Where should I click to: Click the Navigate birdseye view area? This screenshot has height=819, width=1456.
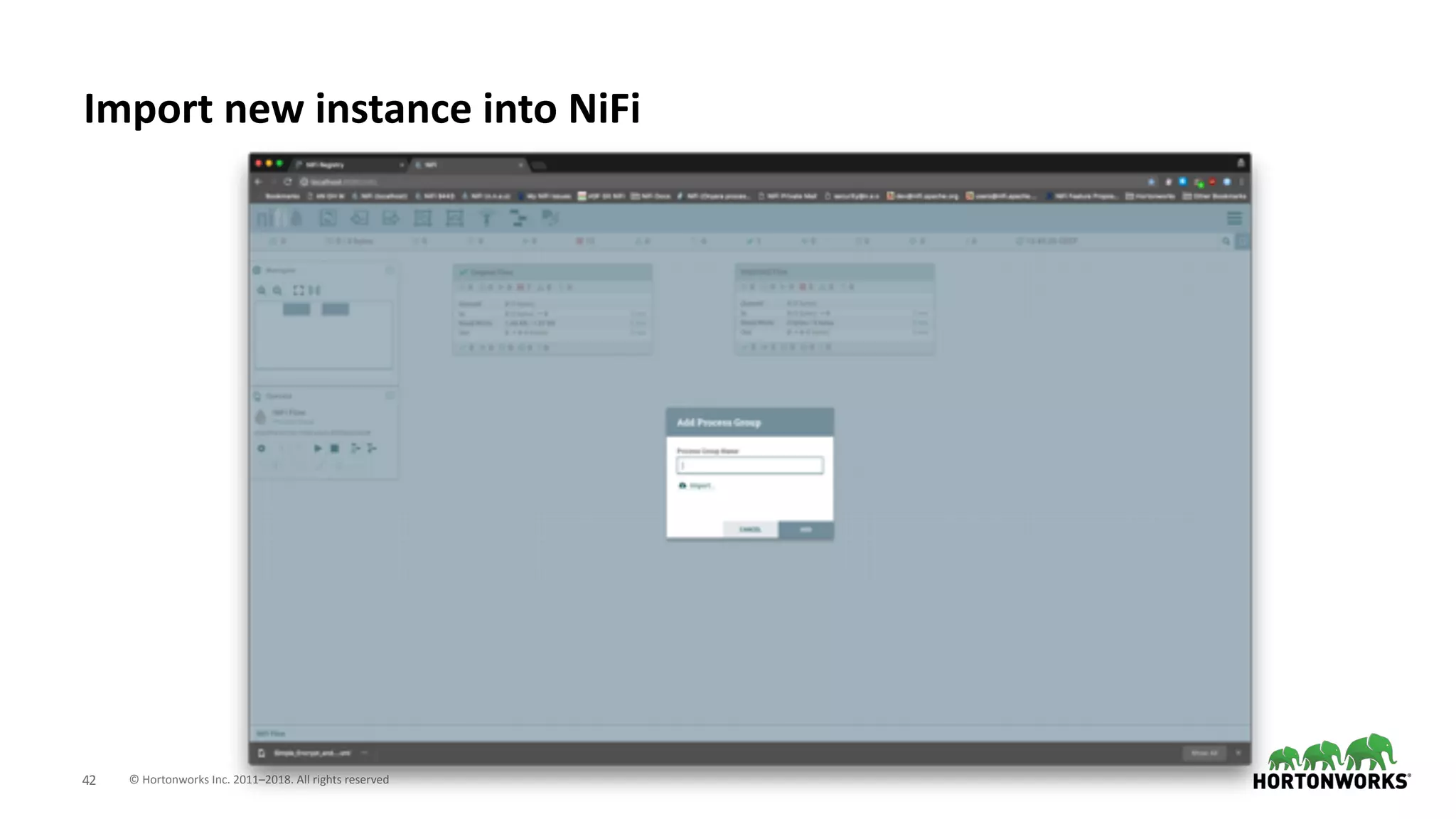[x=323, y=335]
